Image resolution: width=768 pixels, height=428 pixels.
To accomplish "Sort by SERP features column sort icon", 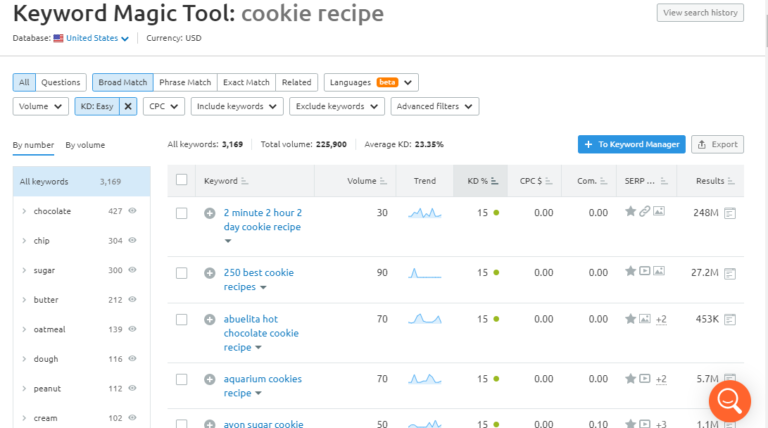I will (664, 181).
